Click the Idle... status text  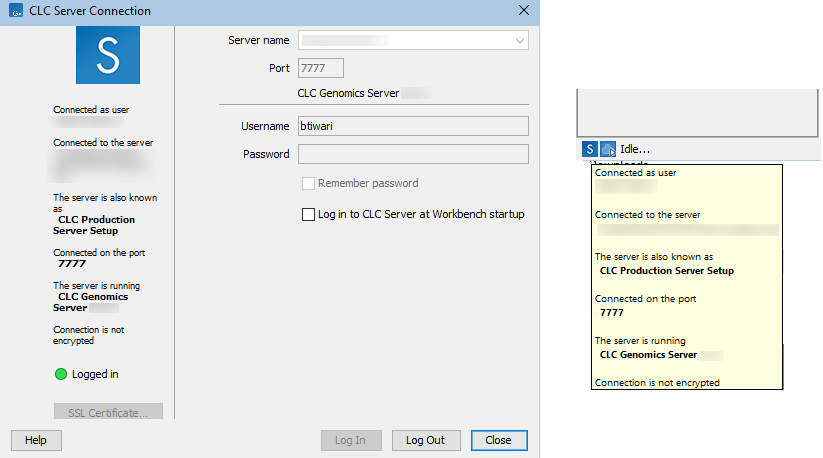(635, 149)
